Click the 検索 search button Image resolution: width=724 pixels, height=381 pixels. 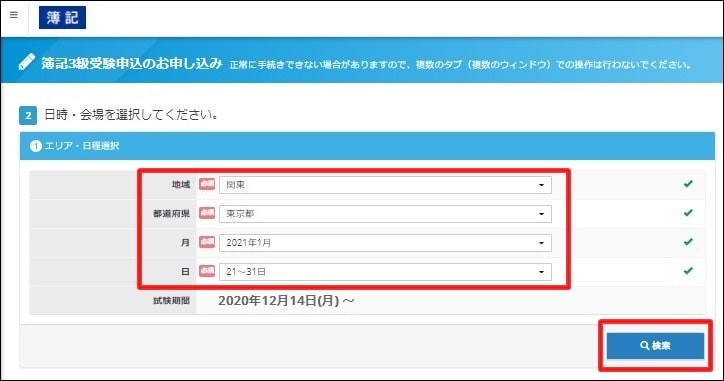655,345
